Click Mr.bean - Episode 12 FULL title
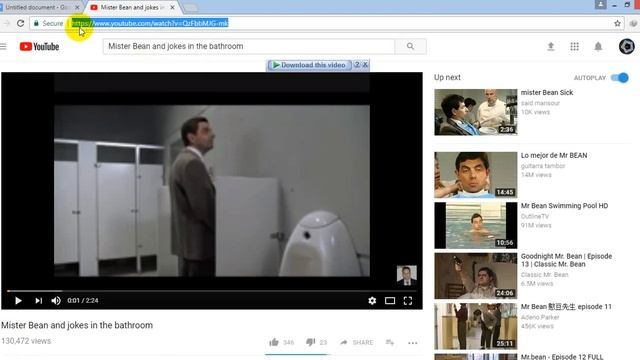Image resolution: width=640 pixels, height=360 pixels. 562,357
